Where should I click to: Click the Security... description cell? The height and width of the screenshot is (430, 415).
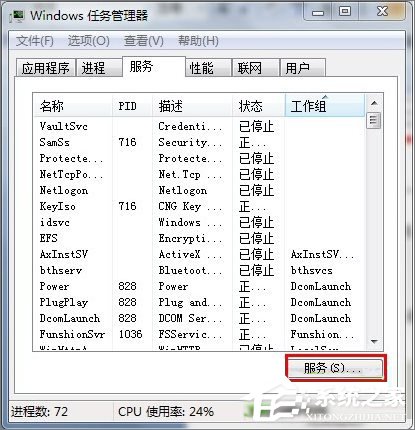coord(190,142)
